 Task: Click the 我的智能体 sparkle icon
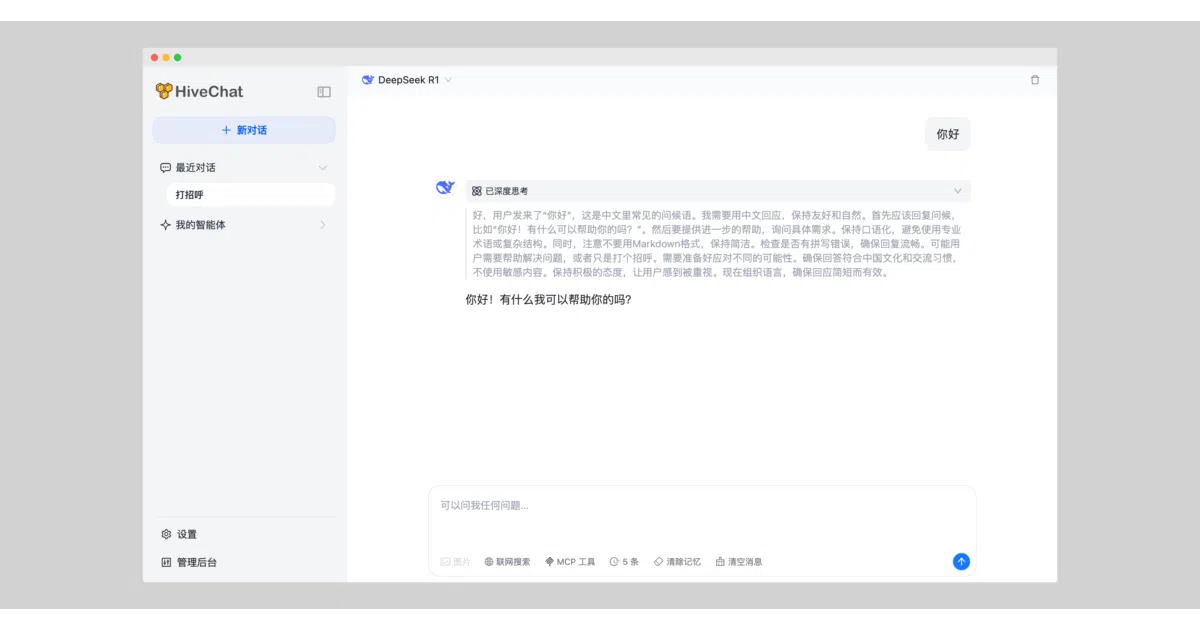click(x=165, y=225)
